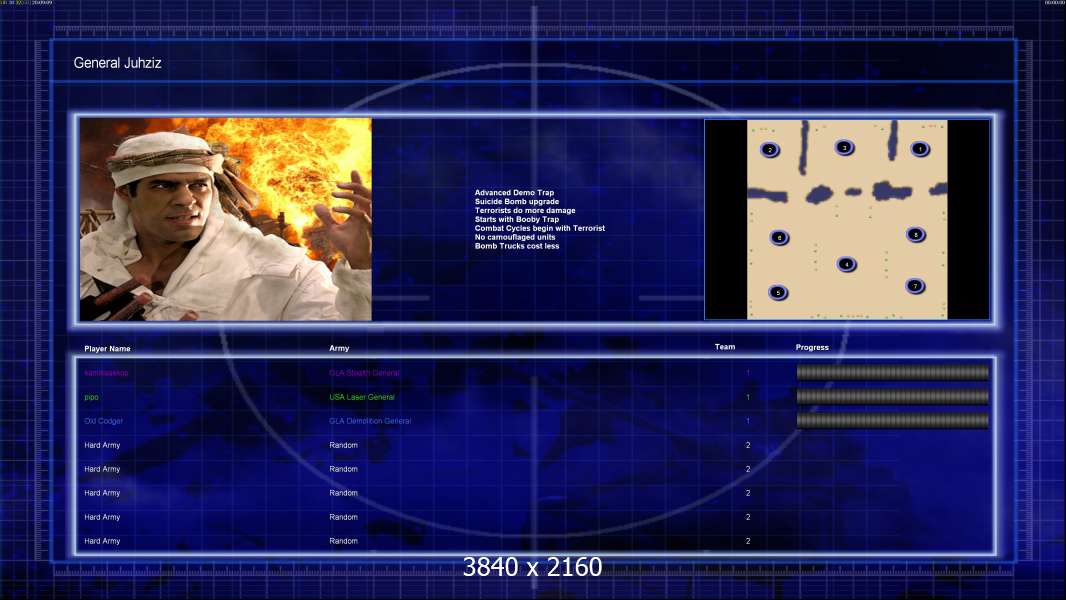The image size is (1066, 600).
Task: Click 'GLA Demolition General' army entry
Action: [370, 421]
